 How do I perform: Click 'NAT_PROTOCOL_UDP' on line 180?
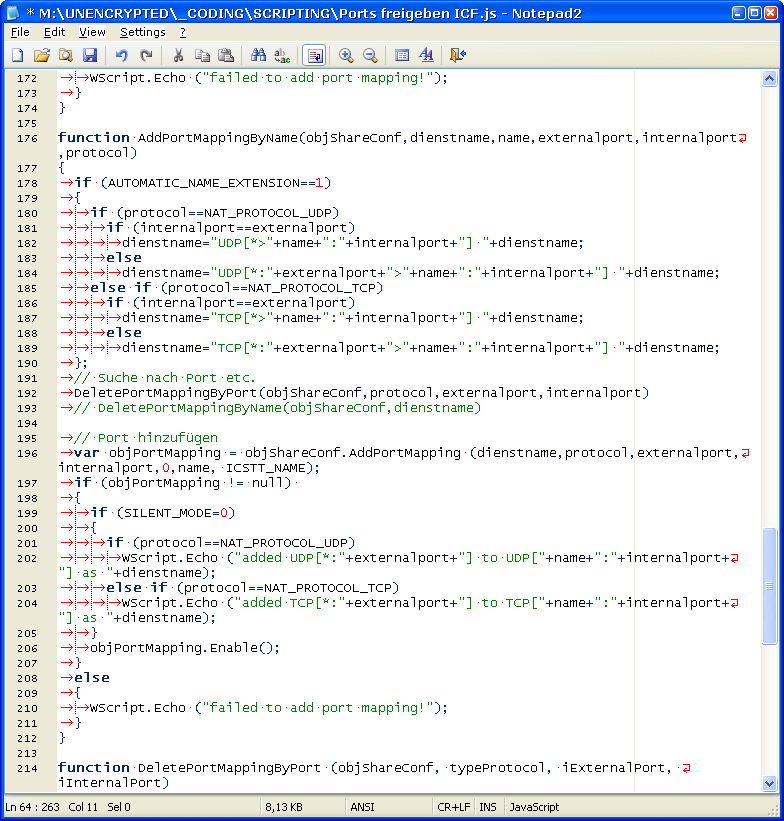click(x=268, y=213)
